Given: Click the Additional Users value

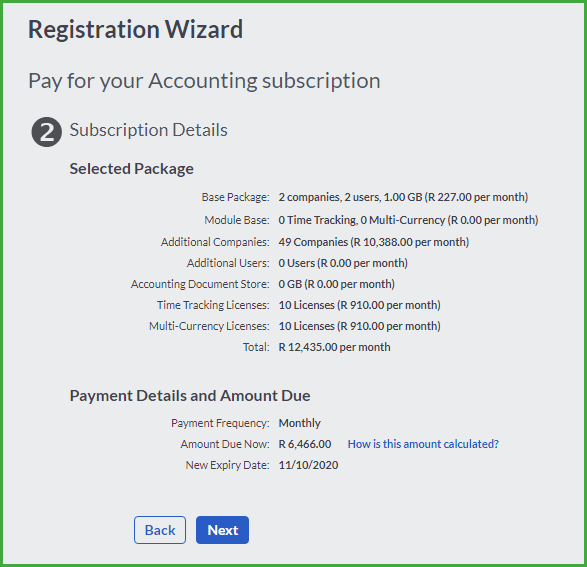Looking at the screenshot, I should pyautogui.click(x=343, y=263).
